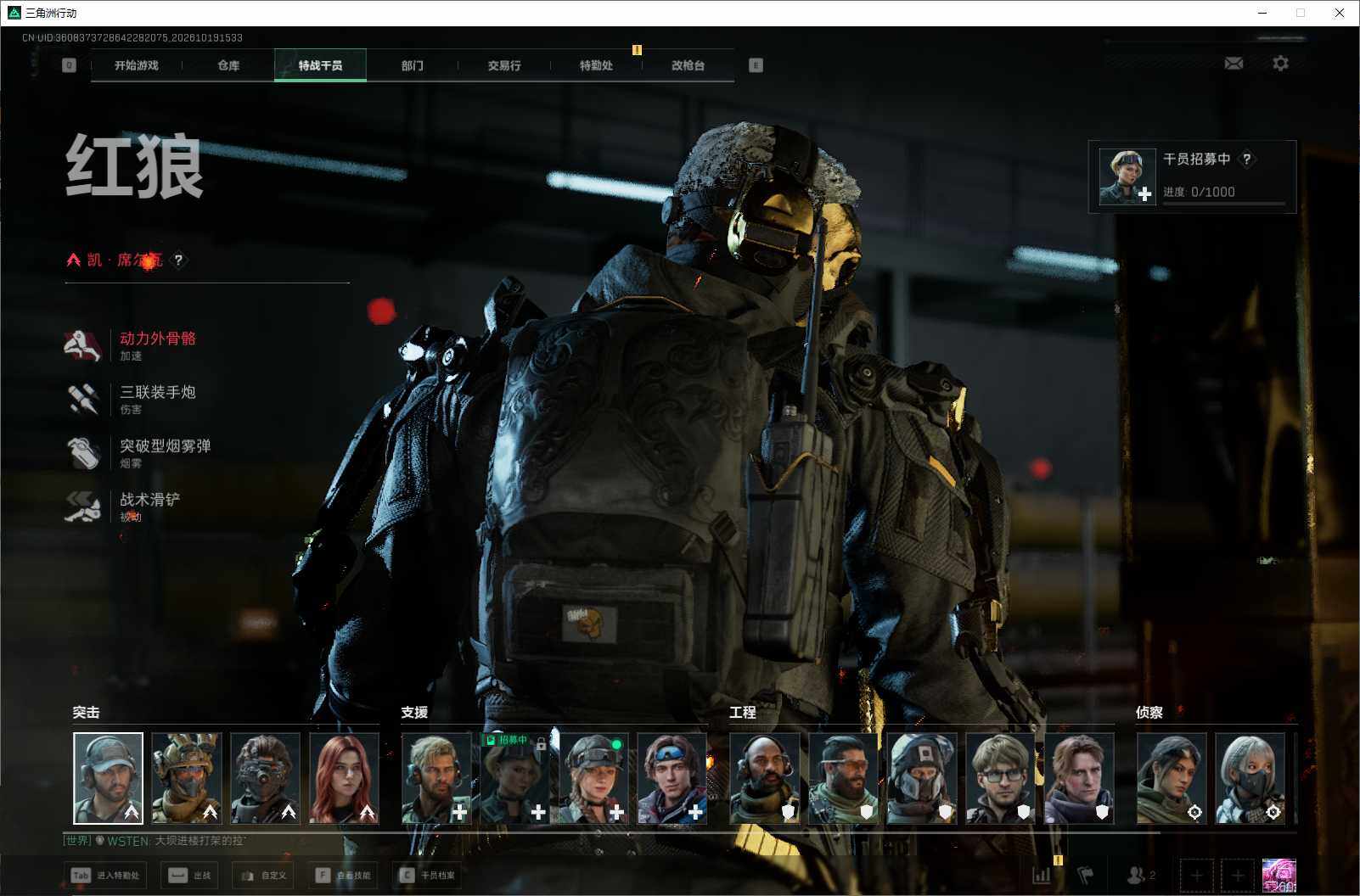Switch to the 开始游戏 tab
The height and width of the screenshot is (896, 1360).
pyautogui.click(x=136, y=65)
